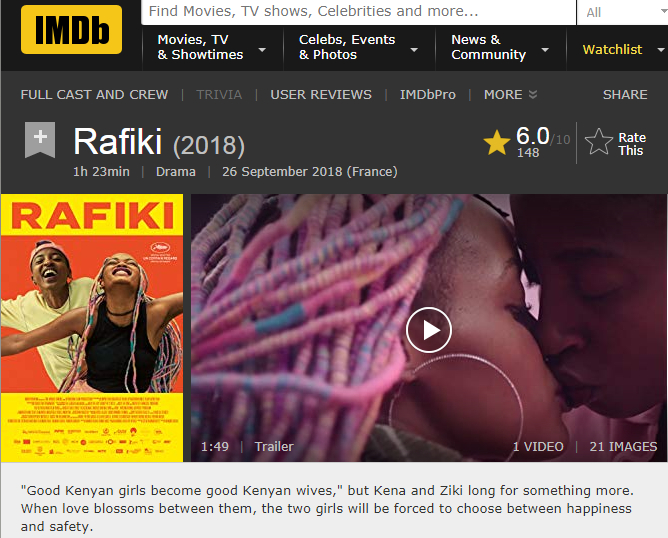The height and width of the screenshot is (538, 668).
Task: Click the Drama genre link
Action: pos(176,172)
